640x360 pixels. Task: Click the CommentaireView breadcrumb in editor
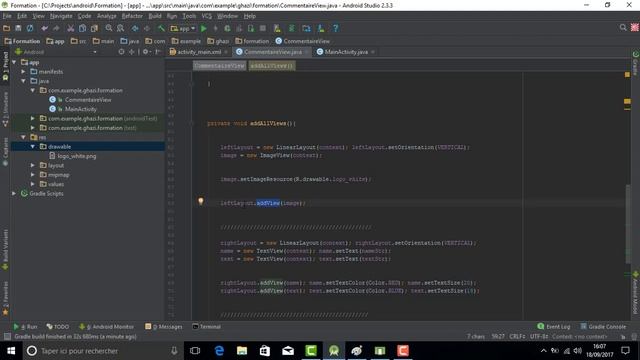point(219,66)
